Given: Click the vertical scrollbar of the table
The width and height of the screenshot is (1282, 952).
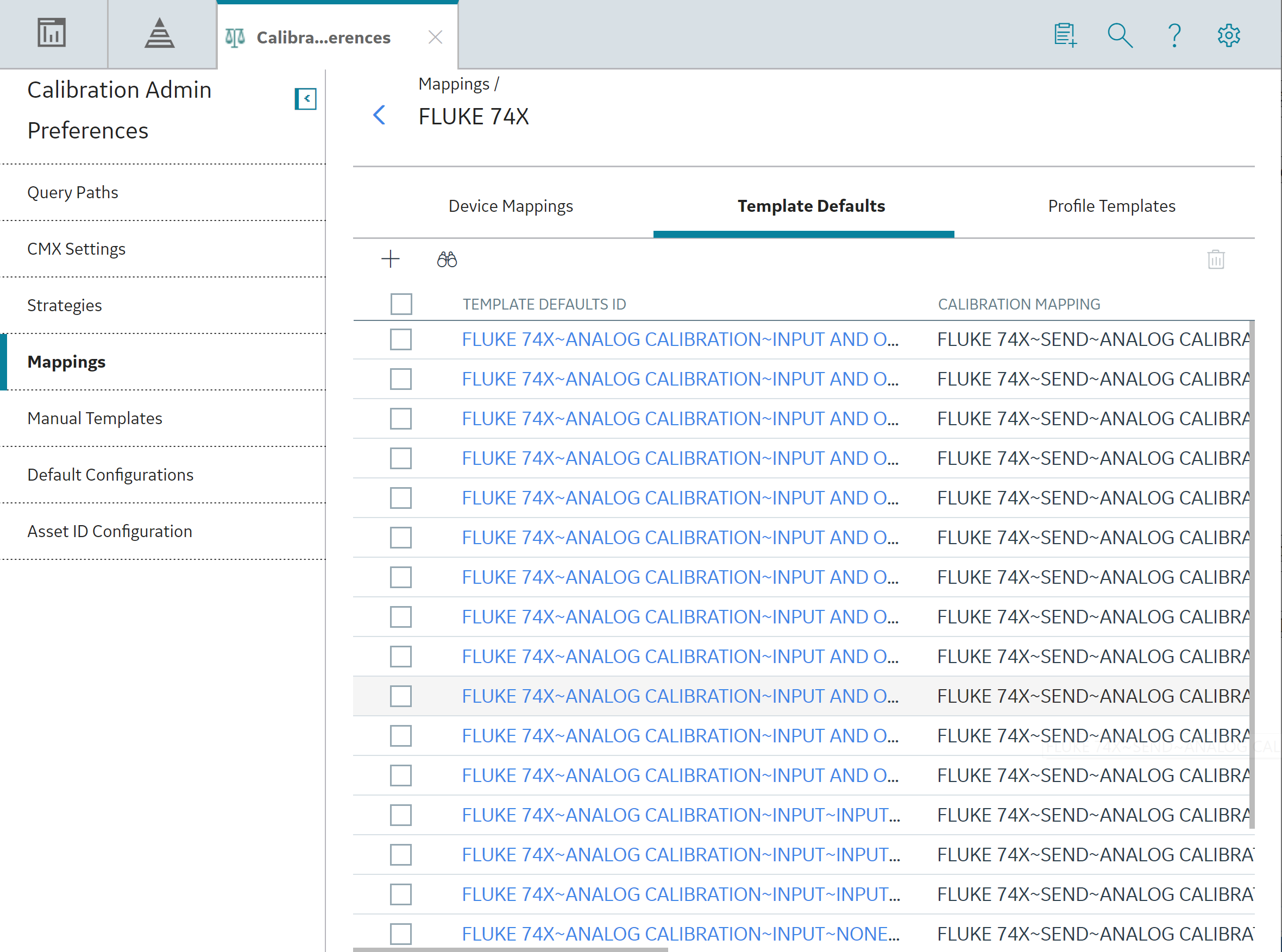Looking at the screenshot, I should pos(1252,575).
